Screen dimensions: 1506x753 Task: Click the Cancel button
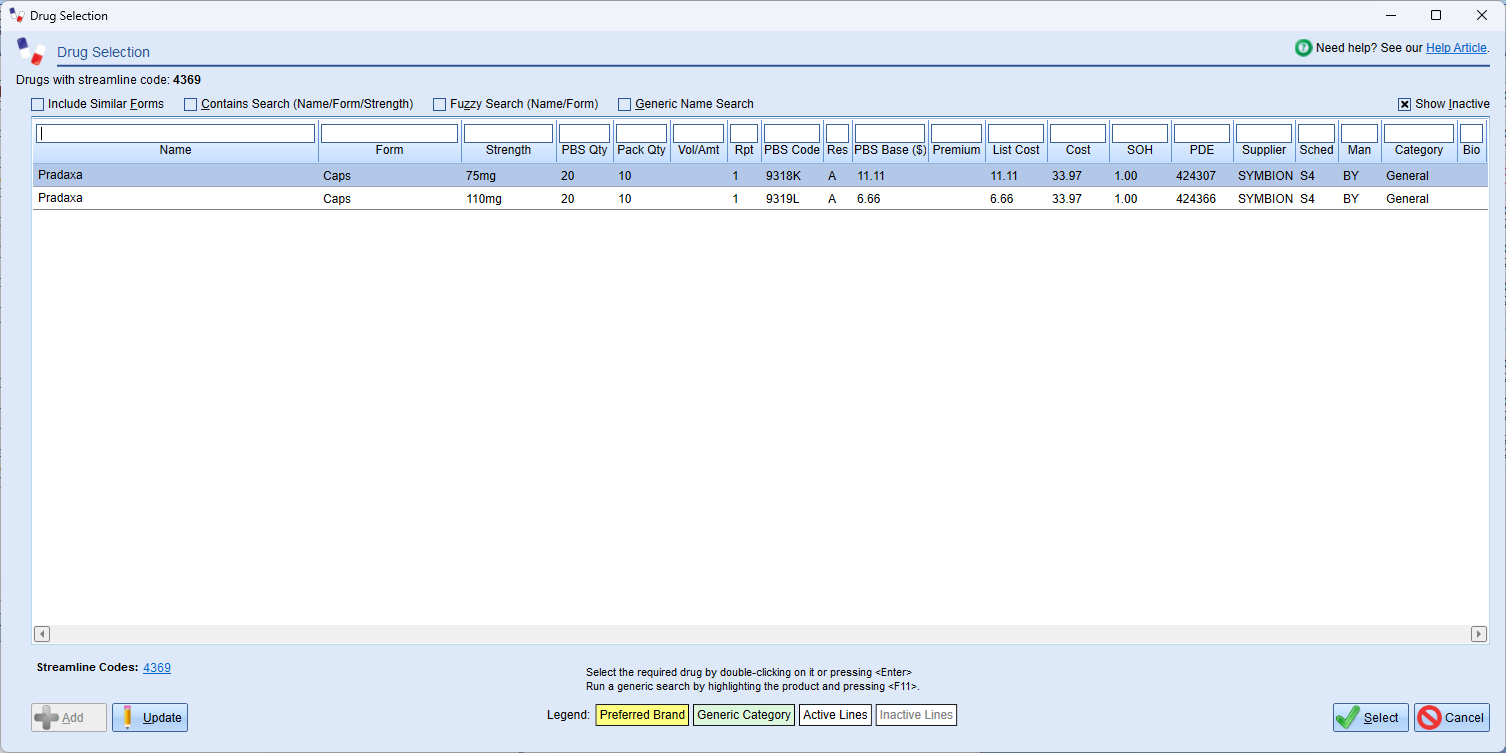[x=1451, y=717]
